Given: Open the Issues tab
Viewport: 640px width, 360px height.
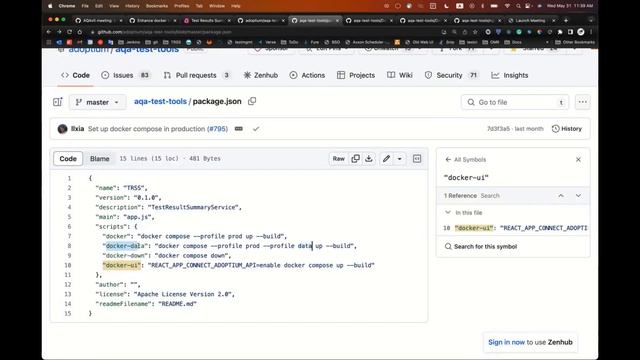Looking at the screenshot, I should pyautogui.click(x=126, y=75).
